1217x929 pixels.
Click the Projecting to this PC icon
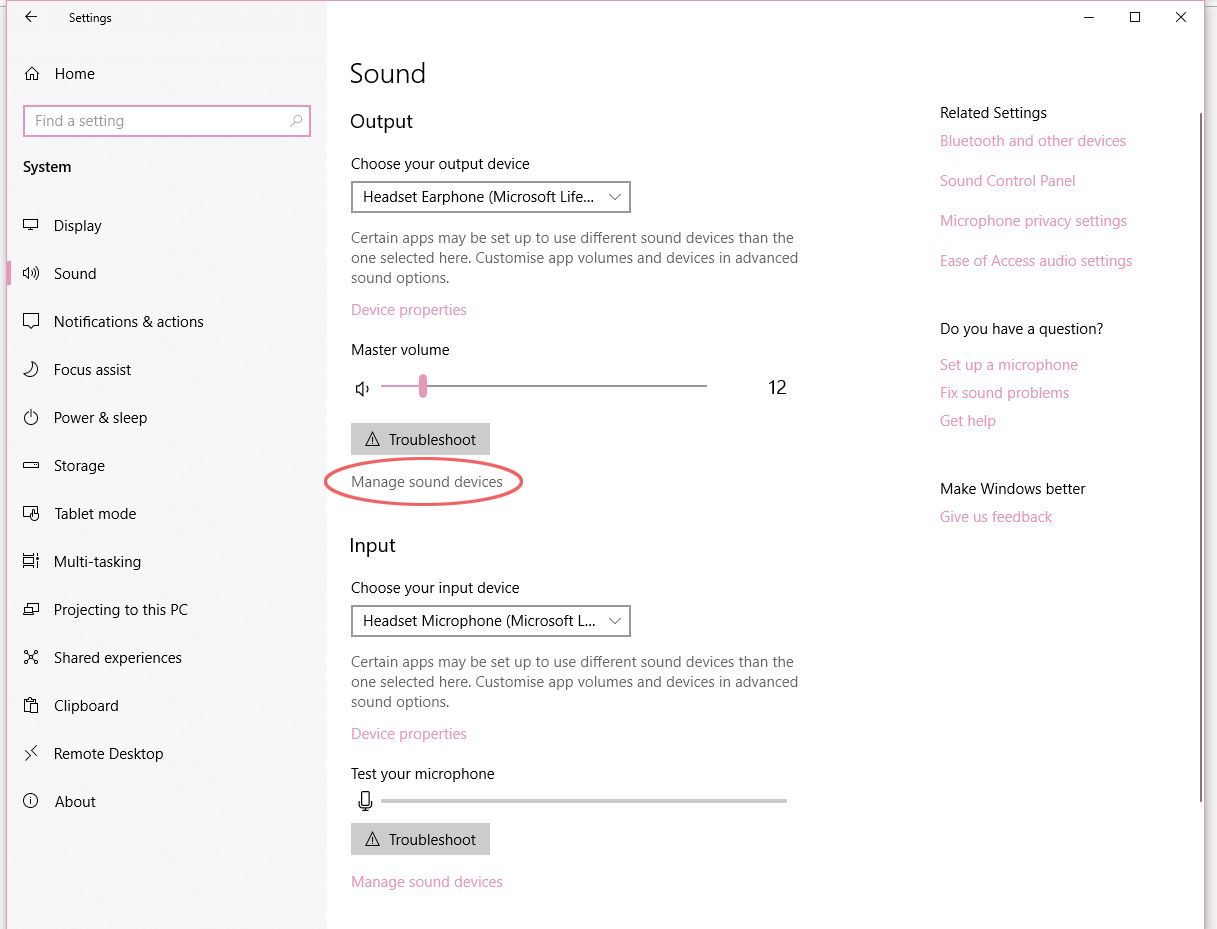click(32, 610)
